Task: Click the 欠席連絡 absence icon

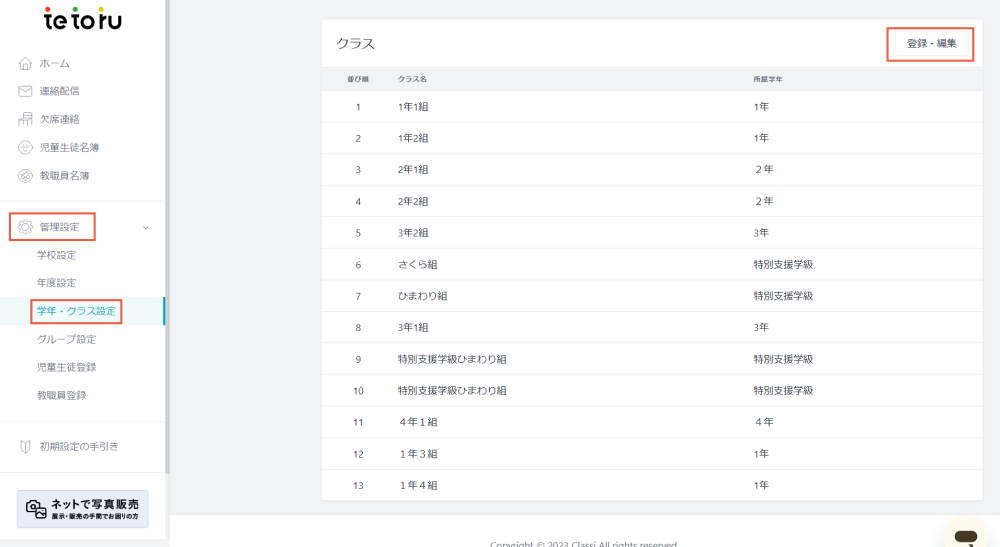Action: point(26,119)
